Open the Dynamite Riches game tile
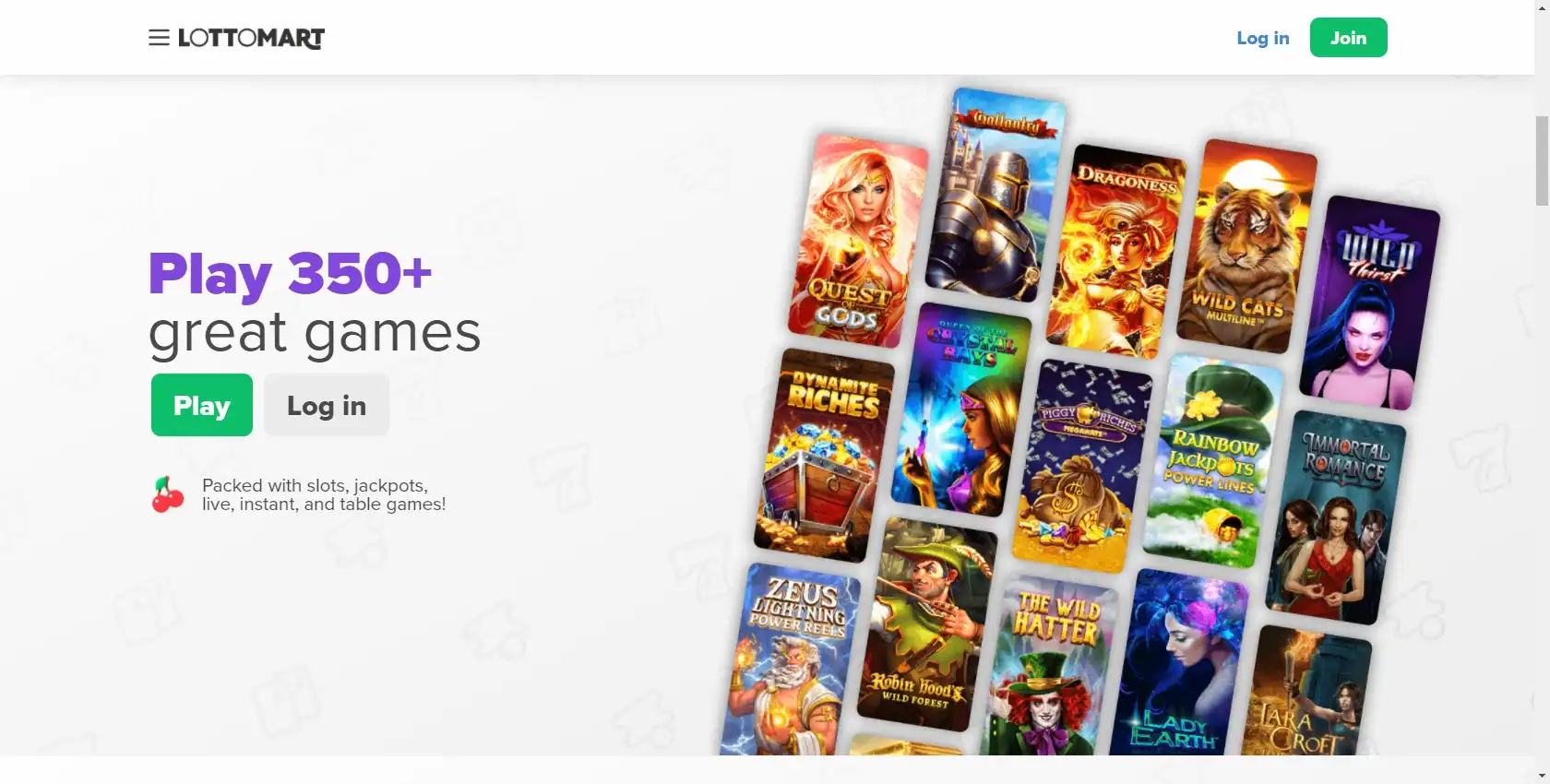The image size is (1550, 784). (x=824, y=455)
